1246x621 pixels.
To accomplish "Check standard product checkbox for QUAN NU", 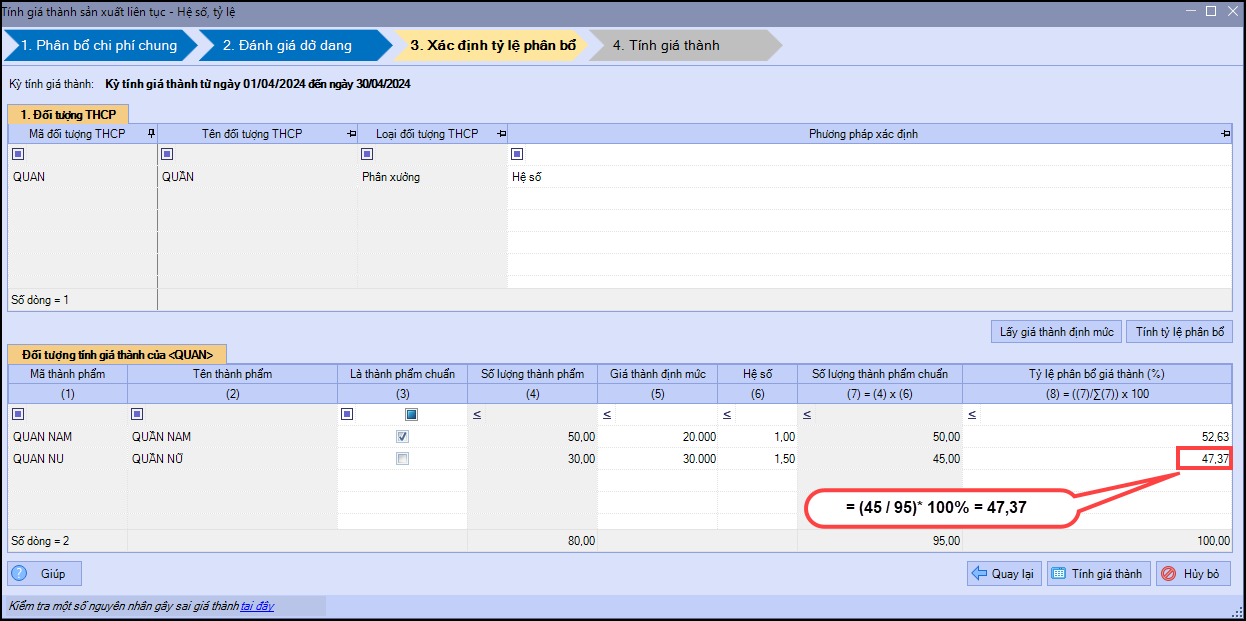I will 402,459.
